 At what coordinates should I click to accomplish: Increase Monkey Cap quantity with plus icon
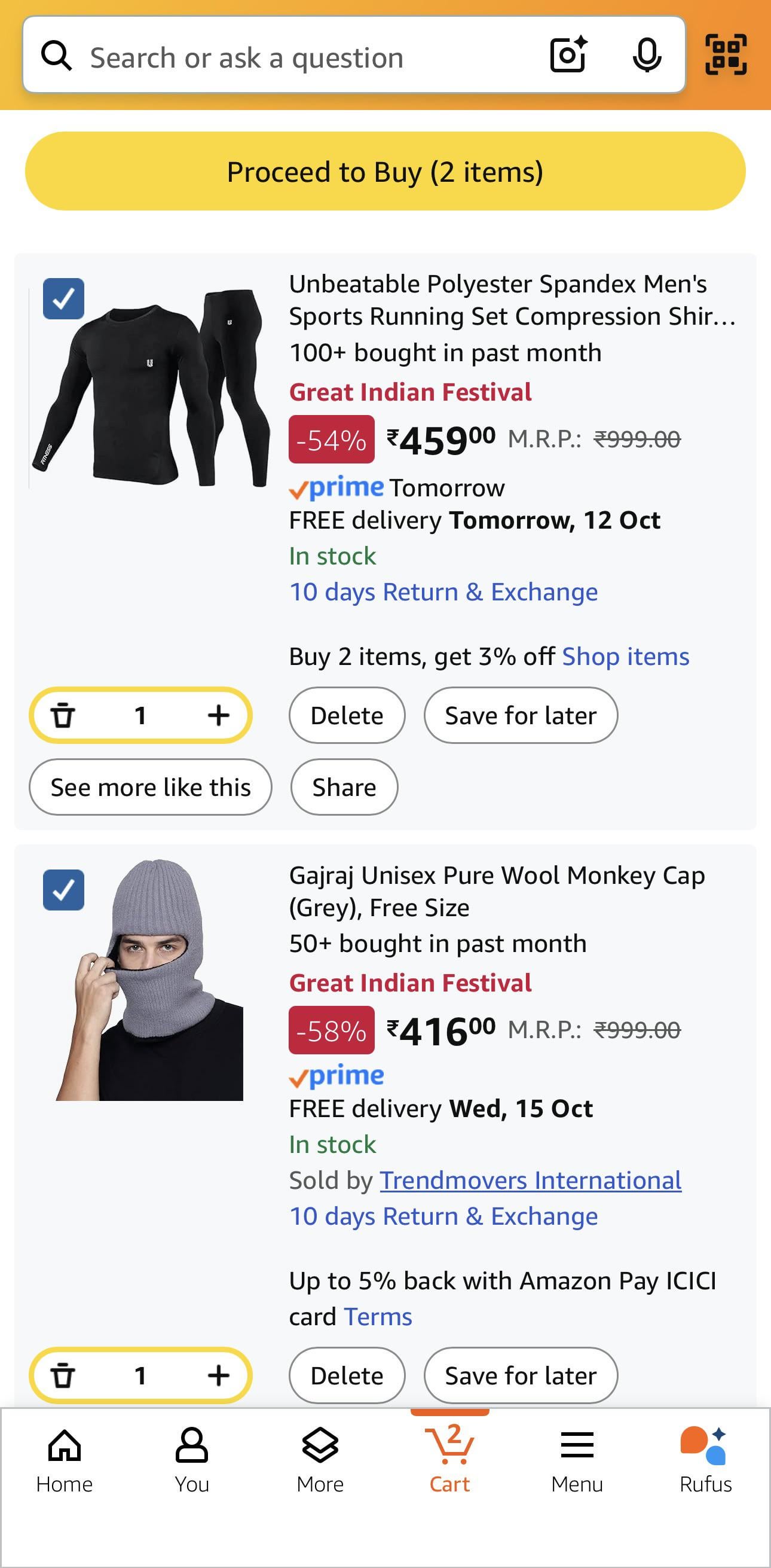pos(219,1375)
